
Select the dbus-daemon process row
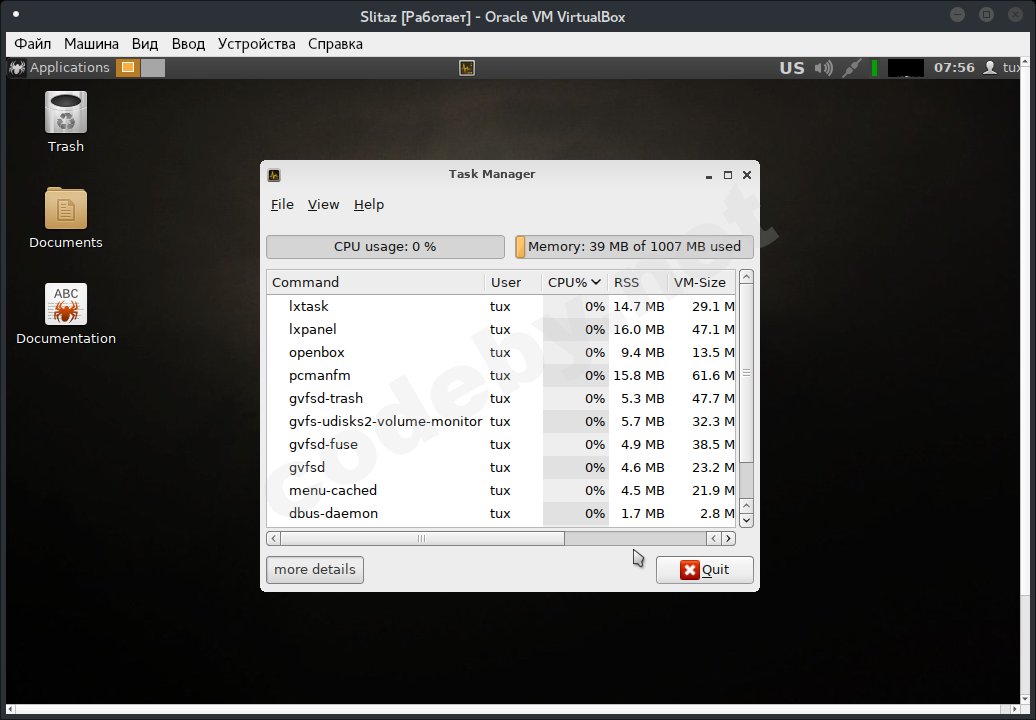click(x=501, y=513)
